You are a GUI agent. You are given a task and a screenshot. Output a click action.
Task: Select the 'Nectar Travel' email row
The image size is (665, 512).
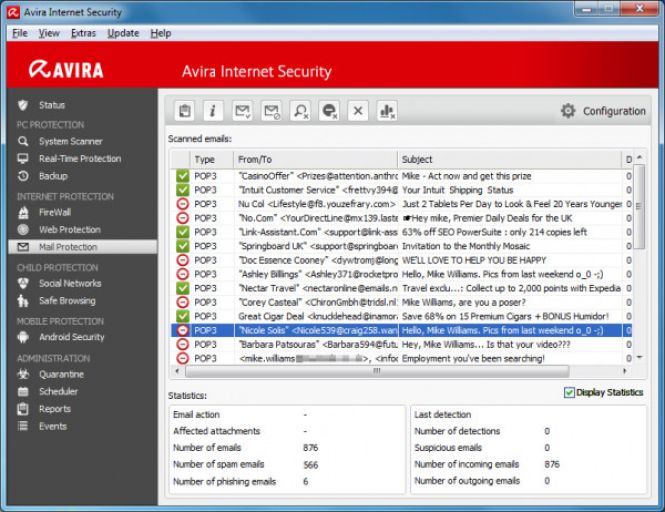tap(401, 288)
